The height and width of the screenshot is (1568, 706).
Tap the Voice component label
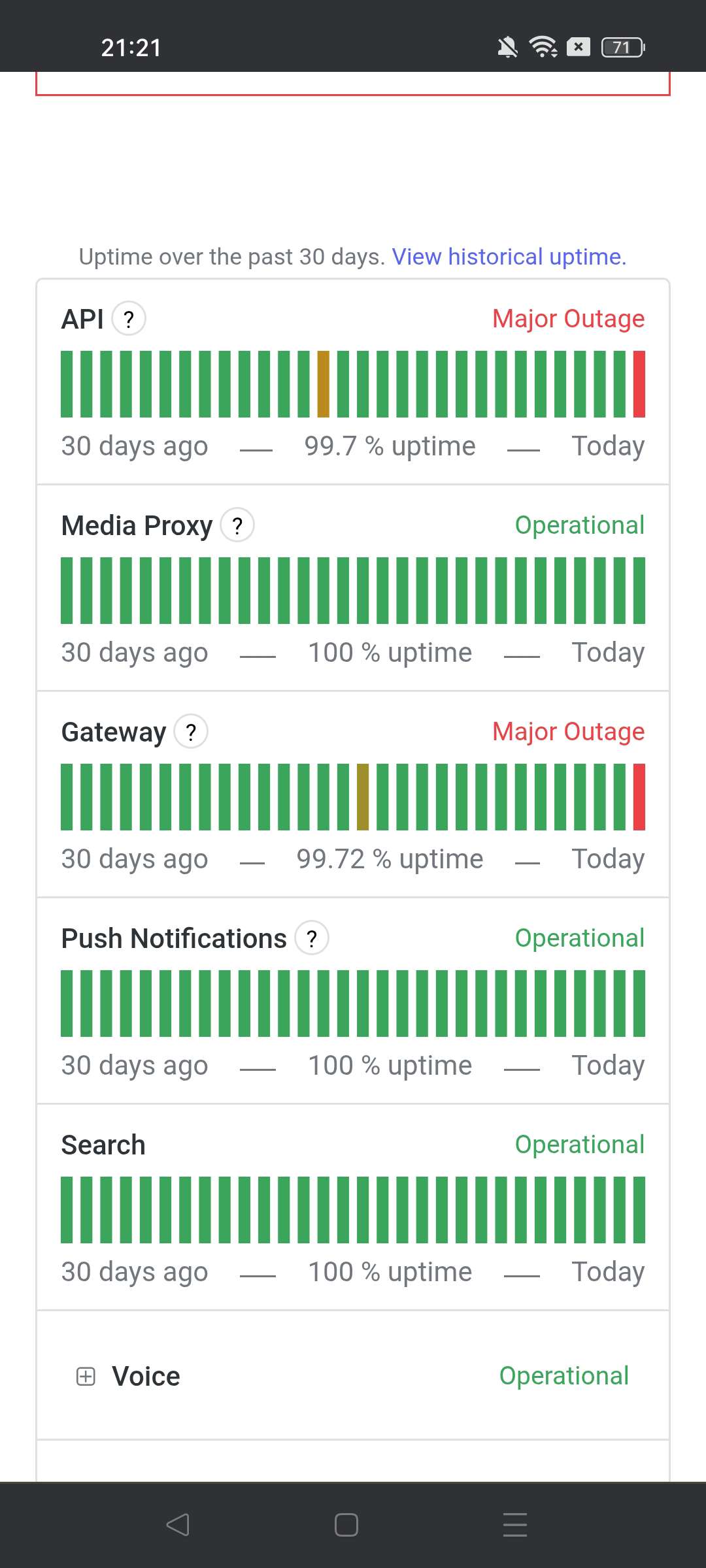pos(146,1376)
